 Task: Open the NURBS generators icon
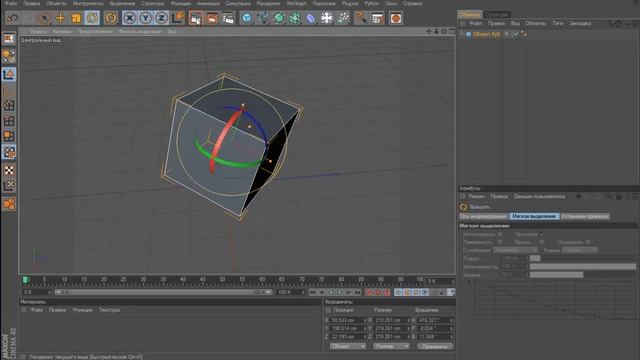coord(279,18)
